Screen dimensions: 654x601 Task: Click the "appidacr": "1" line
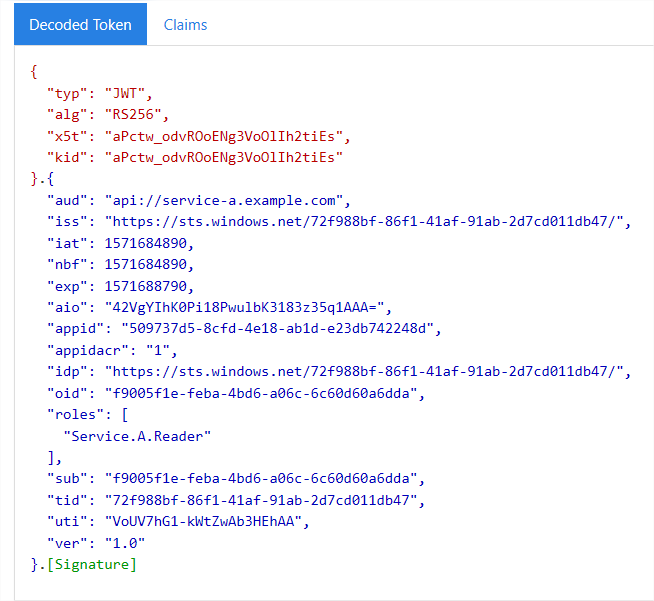click(112, 350)
